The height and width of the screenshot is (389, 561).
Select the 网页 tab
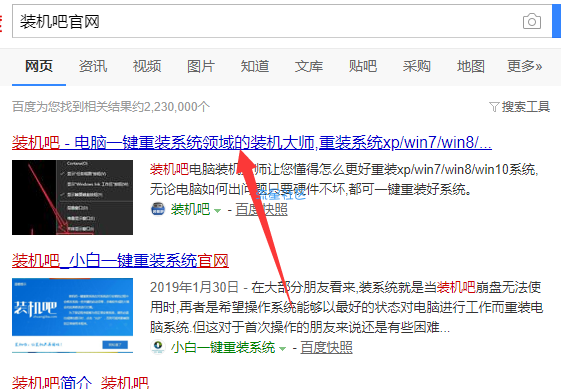[39, 66]
